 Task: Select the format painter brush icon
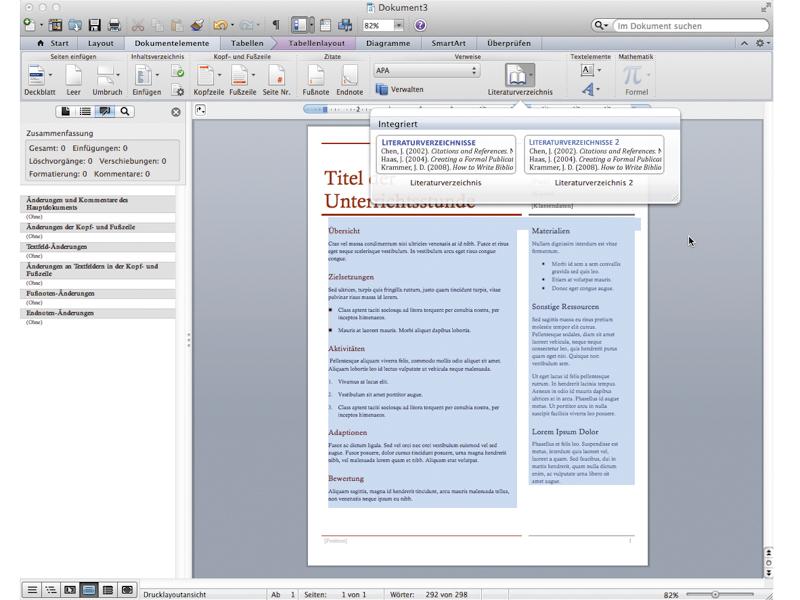tap(197, 25)
